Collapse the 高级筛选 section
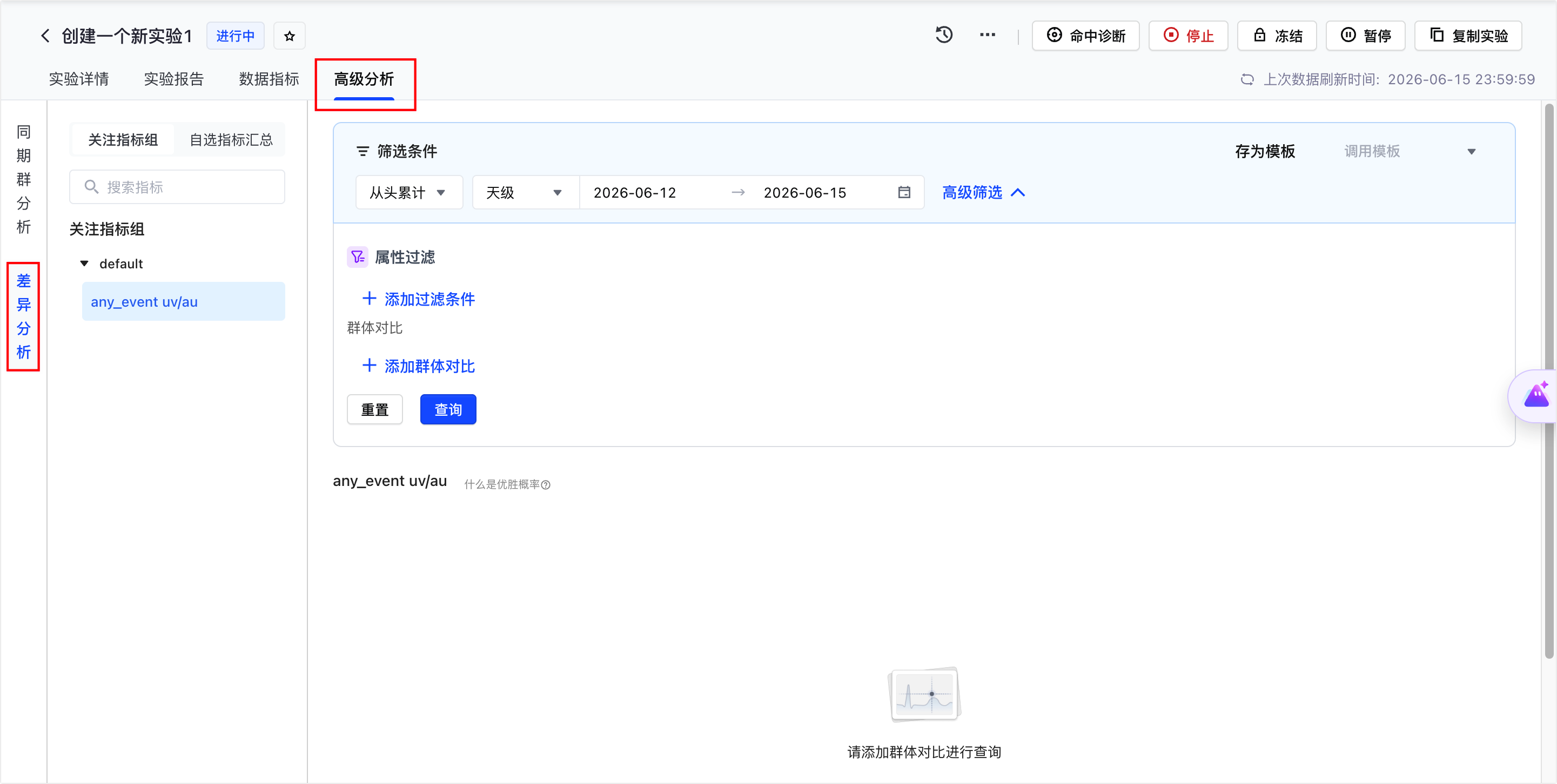The image size is (1557, 784). click(x=983, y=193)
